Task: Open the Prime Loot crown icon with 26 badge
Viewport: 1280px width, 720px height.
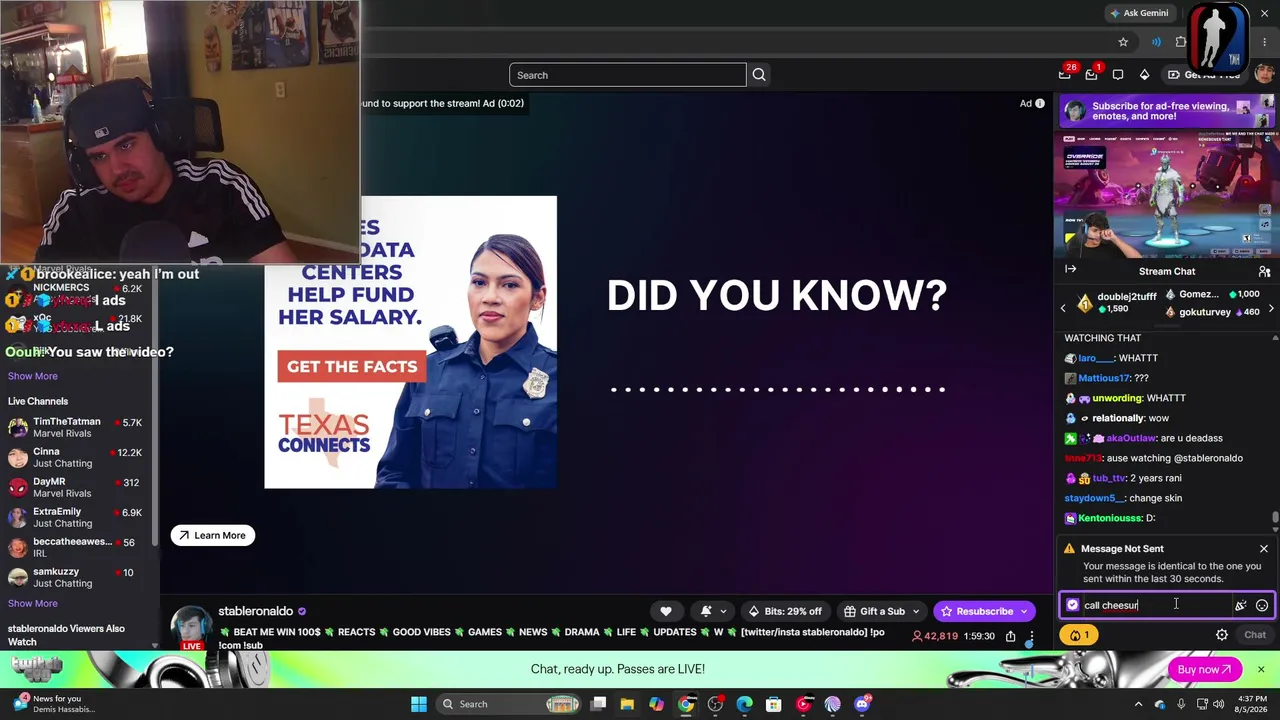Action: [x=1065, y=75]
